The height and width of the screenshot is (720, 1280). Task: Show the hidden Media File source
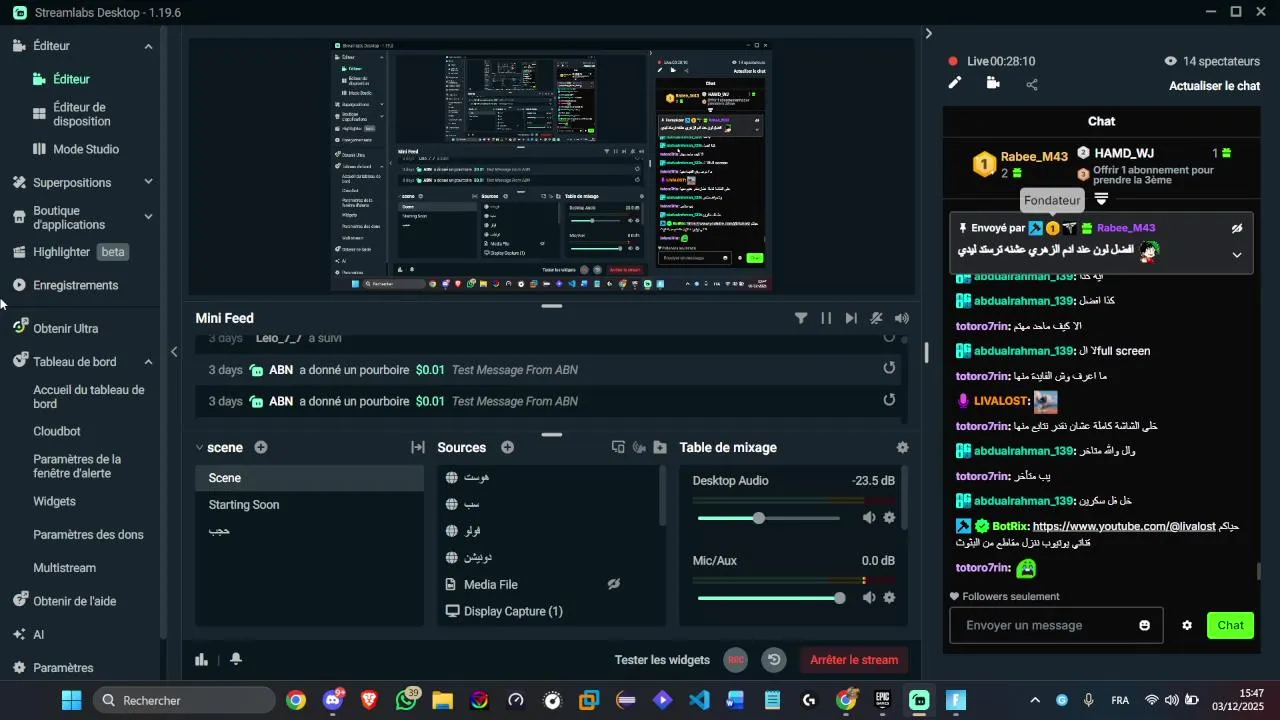614,584
